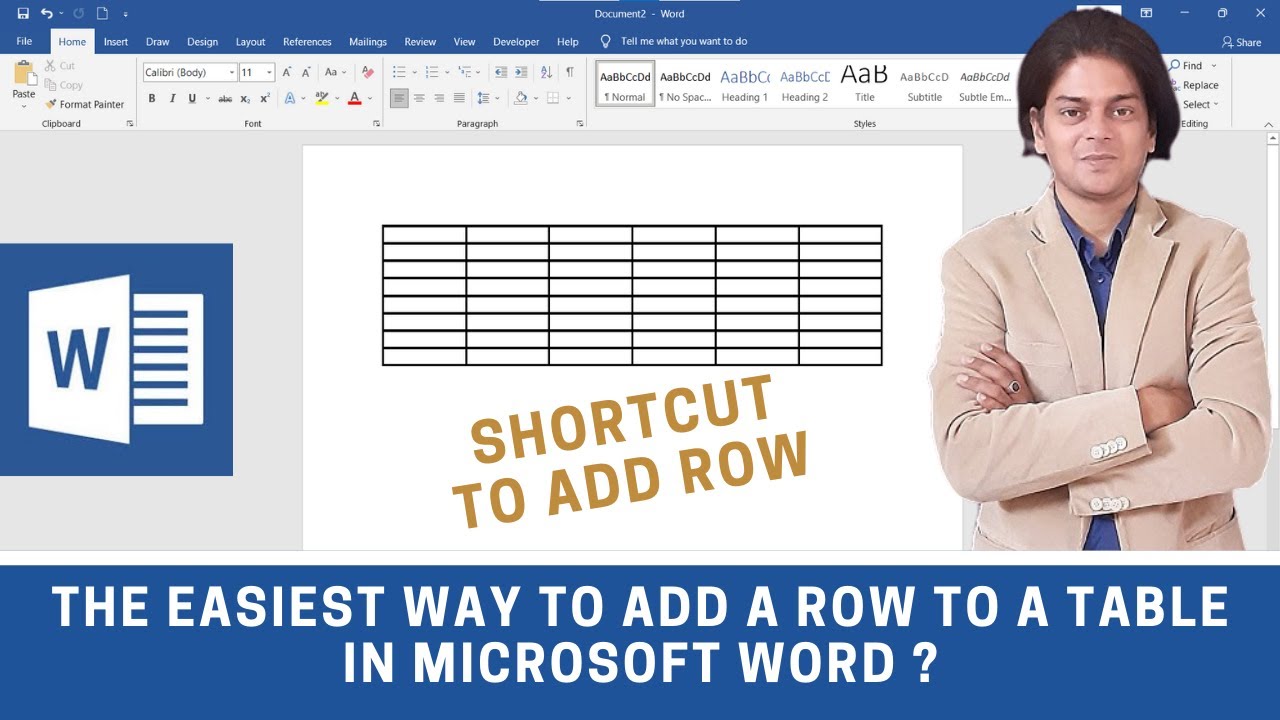Apply the Subtitle style

[925, 83]
